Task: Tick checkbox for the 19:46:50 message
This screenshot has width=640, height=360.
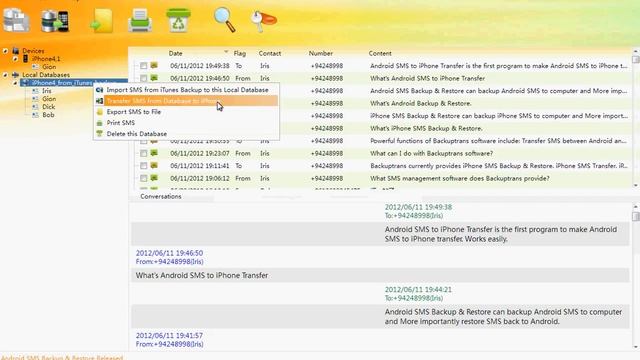Action: (144, 78)
